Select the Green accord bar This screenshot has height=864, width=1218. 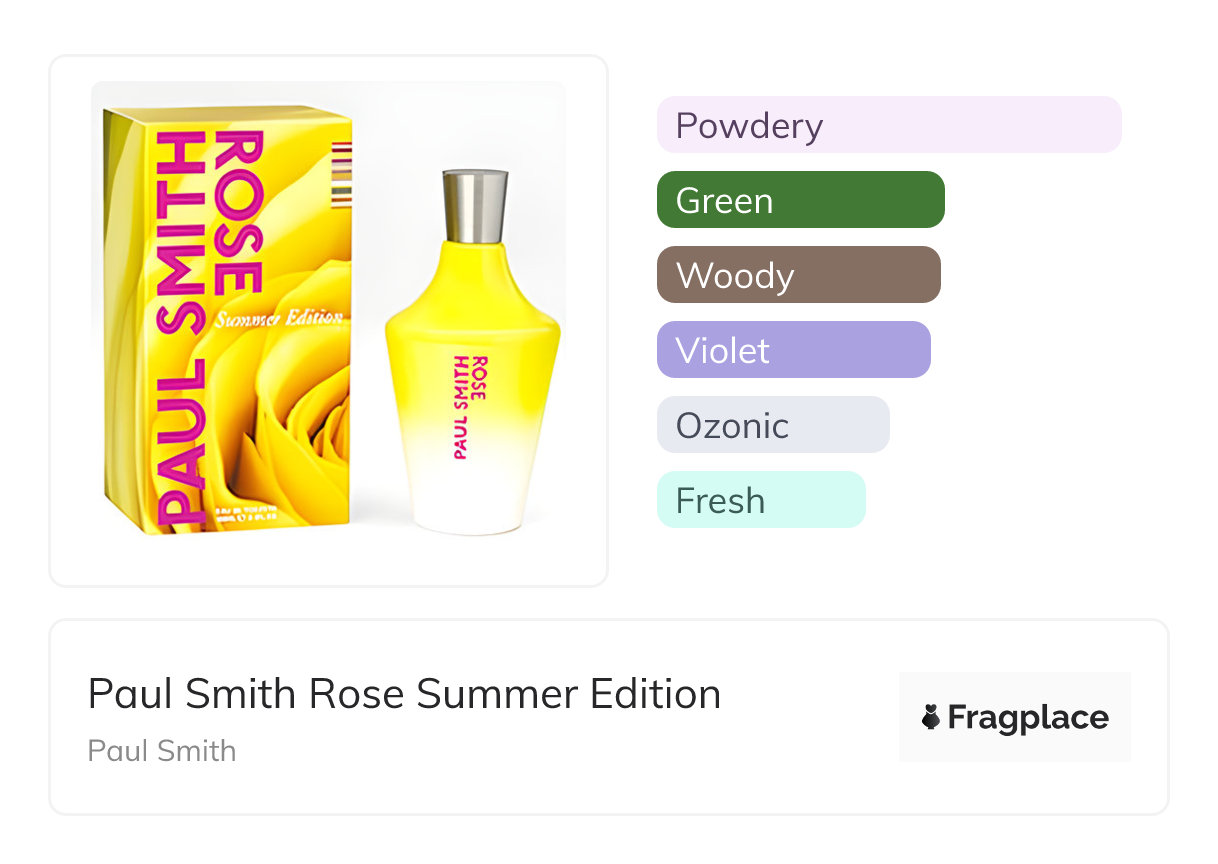(800, 200)
